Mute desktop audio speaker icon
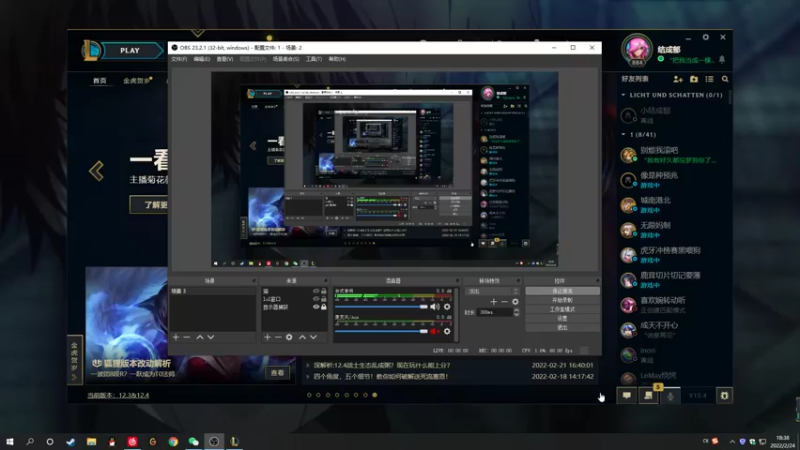800x450 pixels. coord(434,307)
